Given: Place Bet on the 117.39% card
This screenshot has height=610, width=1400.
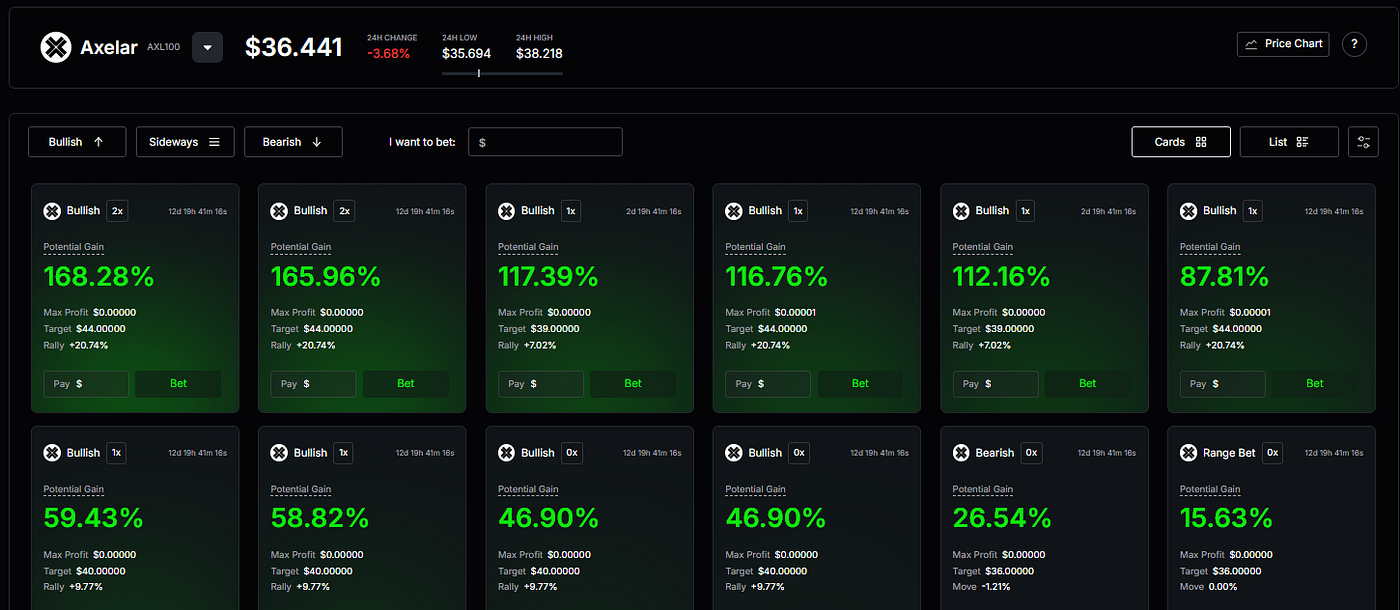Looking at the screenshot, I should 633,384.
